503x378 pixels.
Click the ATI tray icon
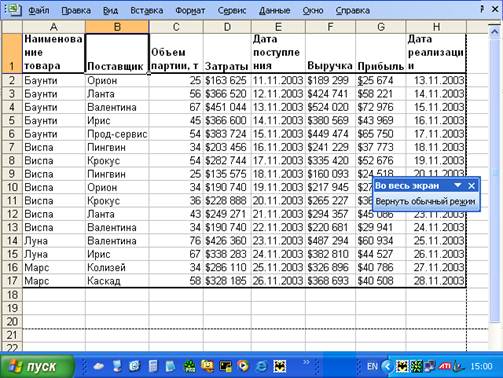(x=445, y=367)
